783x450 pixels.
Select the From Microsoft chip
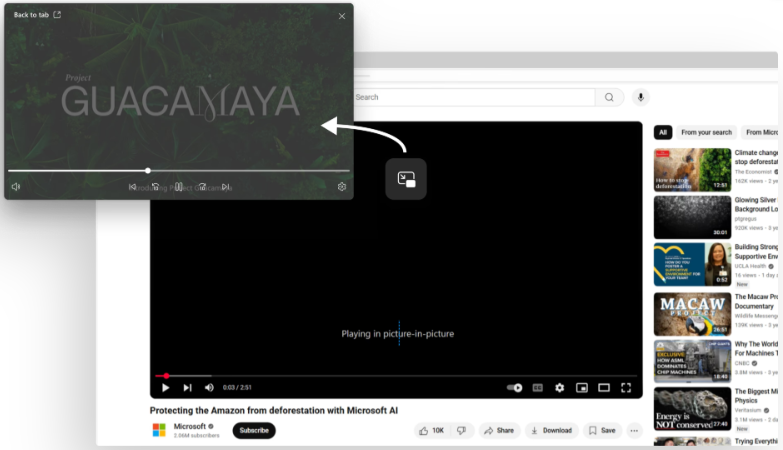click(761, 132)
